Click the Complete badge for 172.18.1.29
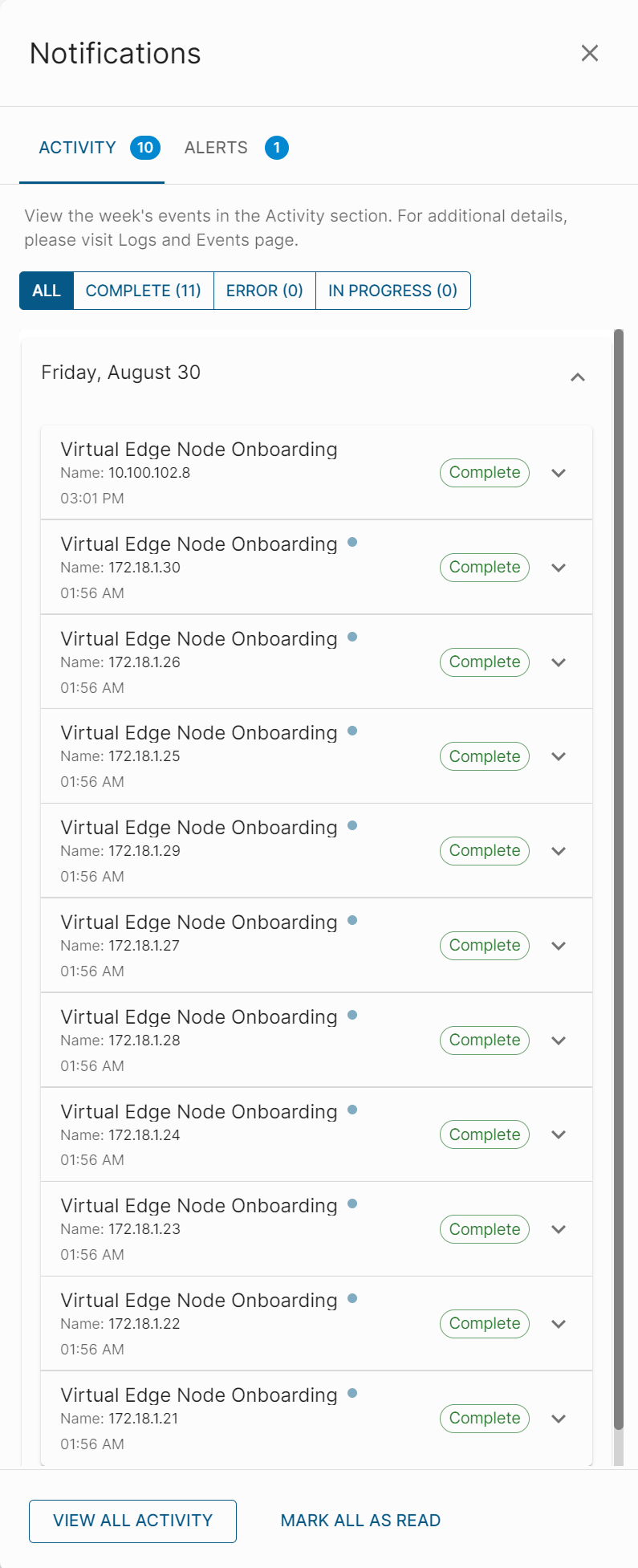Viewport: 638px width, 1568px height. [x=485, y=851]
